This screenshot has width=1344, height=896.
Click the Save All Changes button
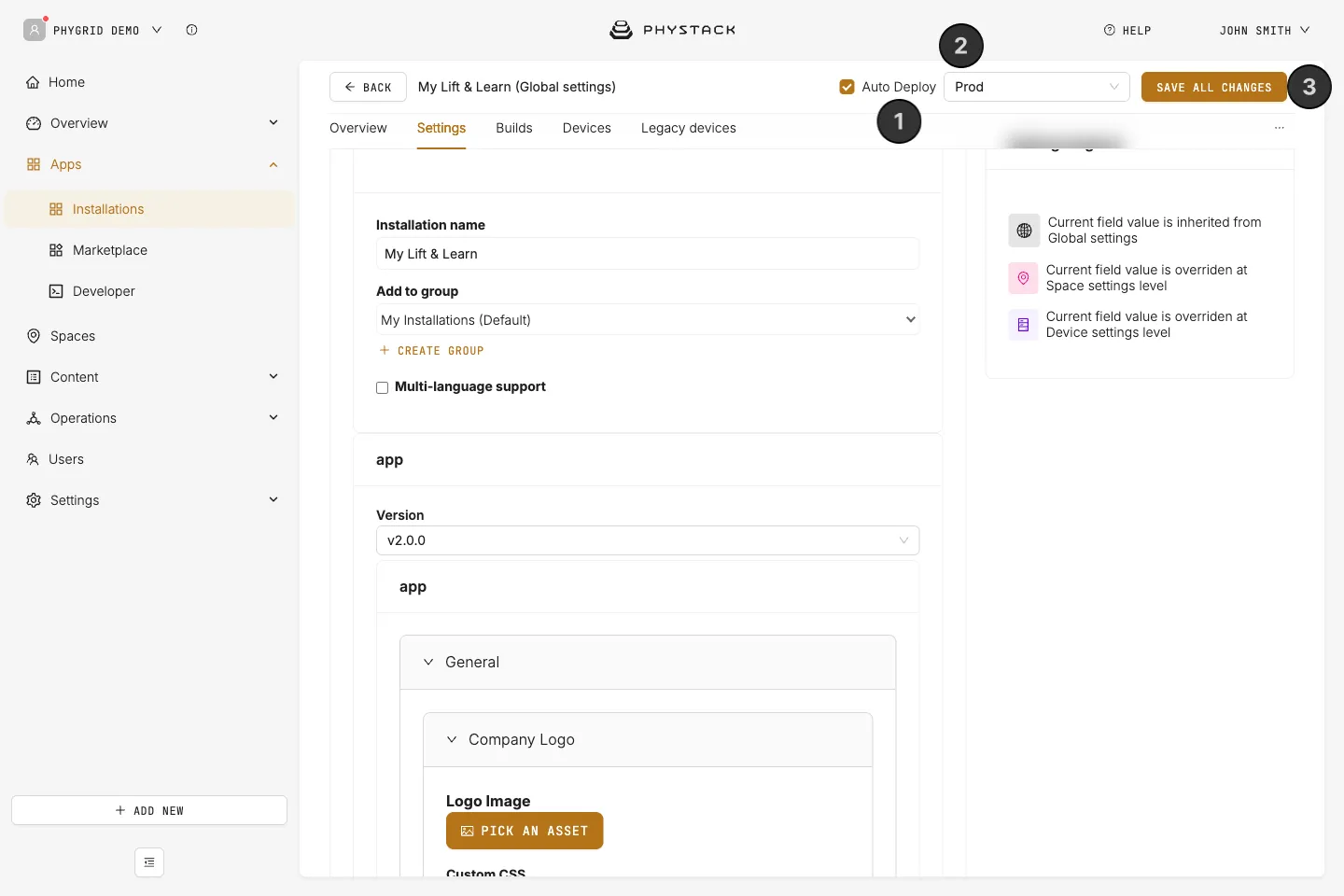point(1214,87)
